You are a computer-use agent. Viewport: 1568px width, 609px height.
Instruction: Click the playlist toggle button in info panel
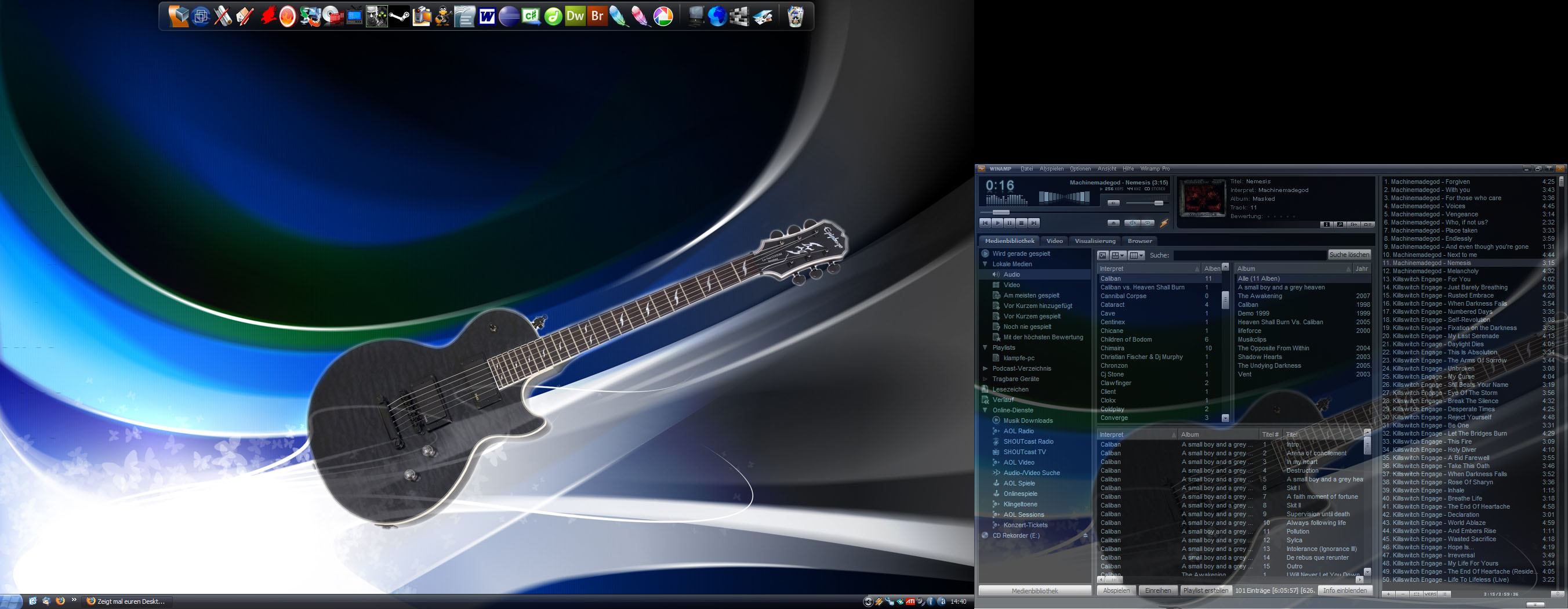(1367, 224)
